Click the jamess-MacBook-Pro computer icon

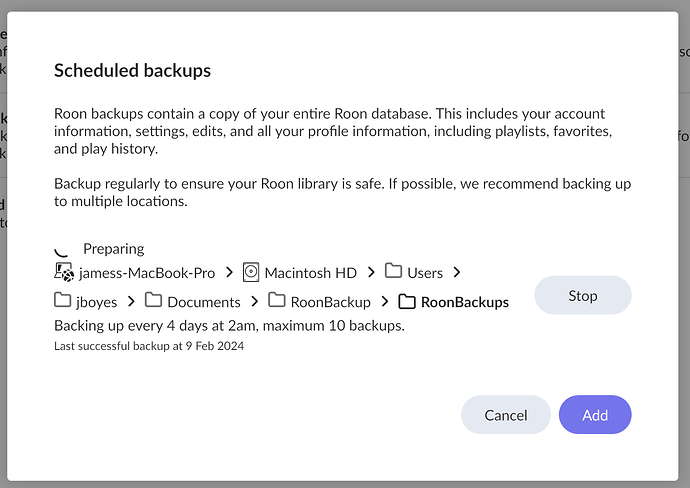click(64, 272)
